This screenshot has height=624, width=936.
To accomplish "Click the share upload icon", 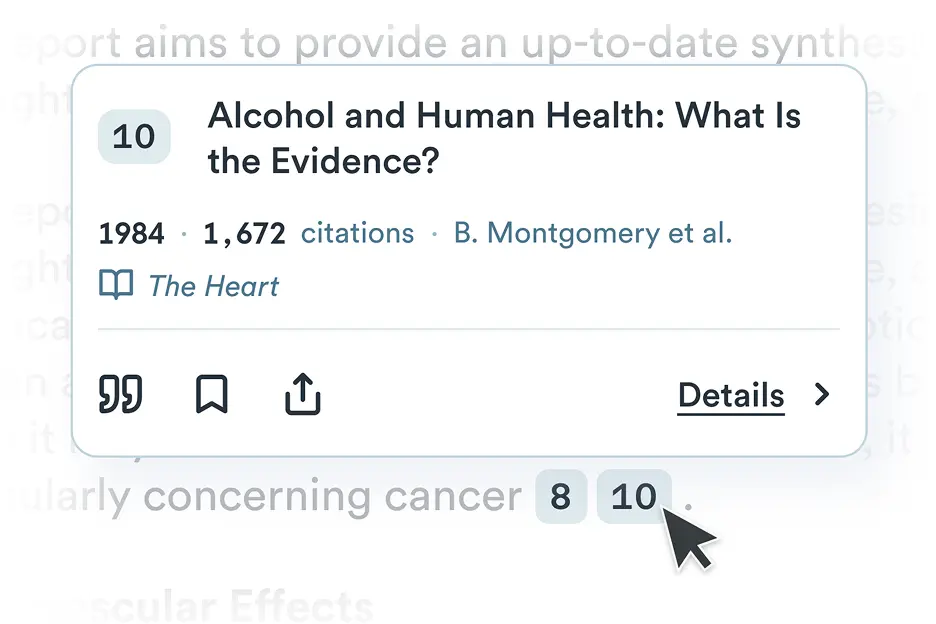I will coord(303,394).
